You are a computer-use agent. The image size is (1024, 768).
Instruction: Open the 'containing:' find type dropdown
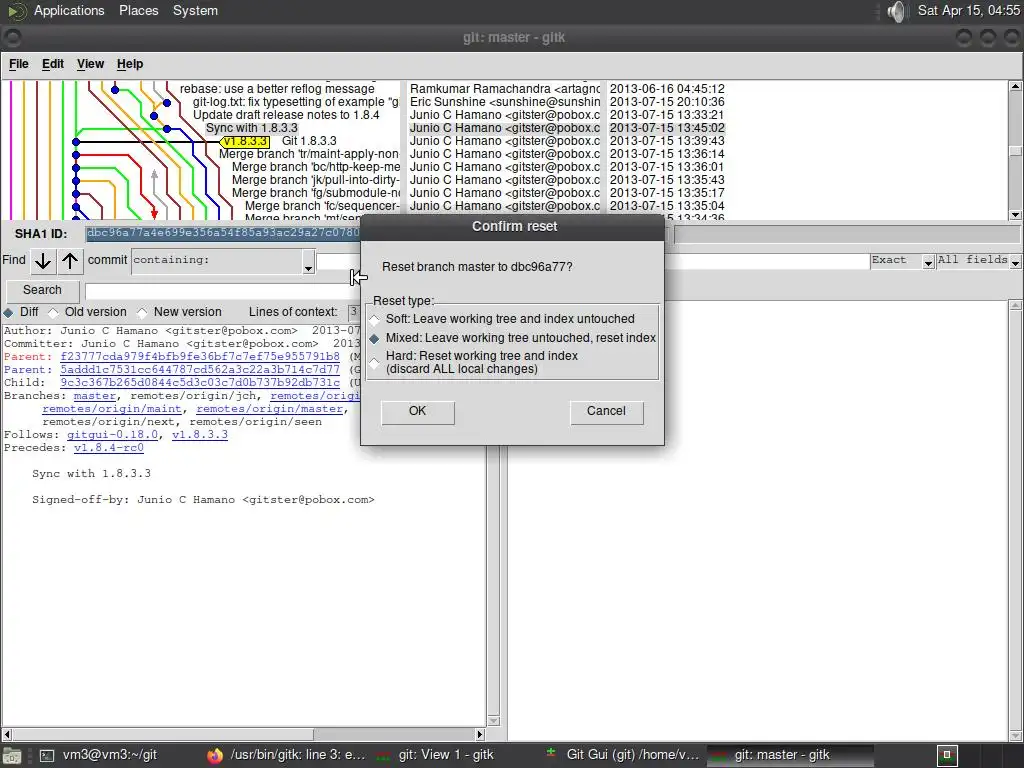coord(308,263)
